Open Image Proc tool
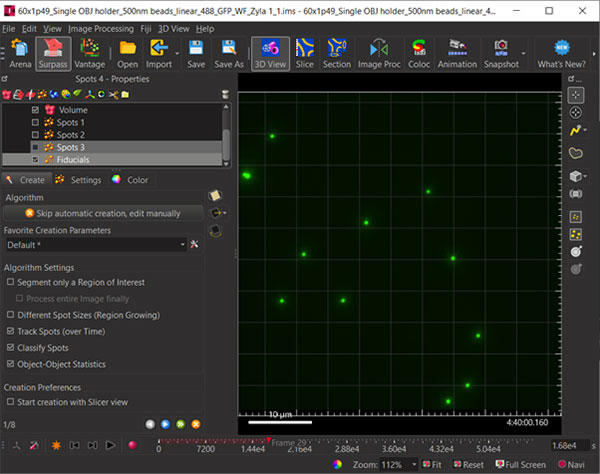This screenshot has height=474, width=600. (x=379, y=54)
